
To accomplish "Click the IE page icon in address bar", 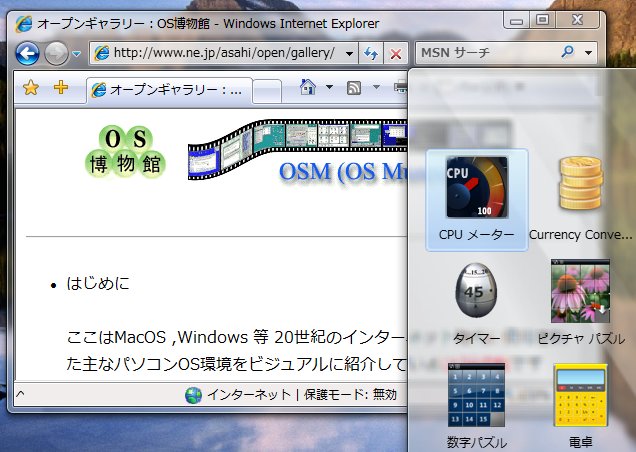I will pos(101,53).
